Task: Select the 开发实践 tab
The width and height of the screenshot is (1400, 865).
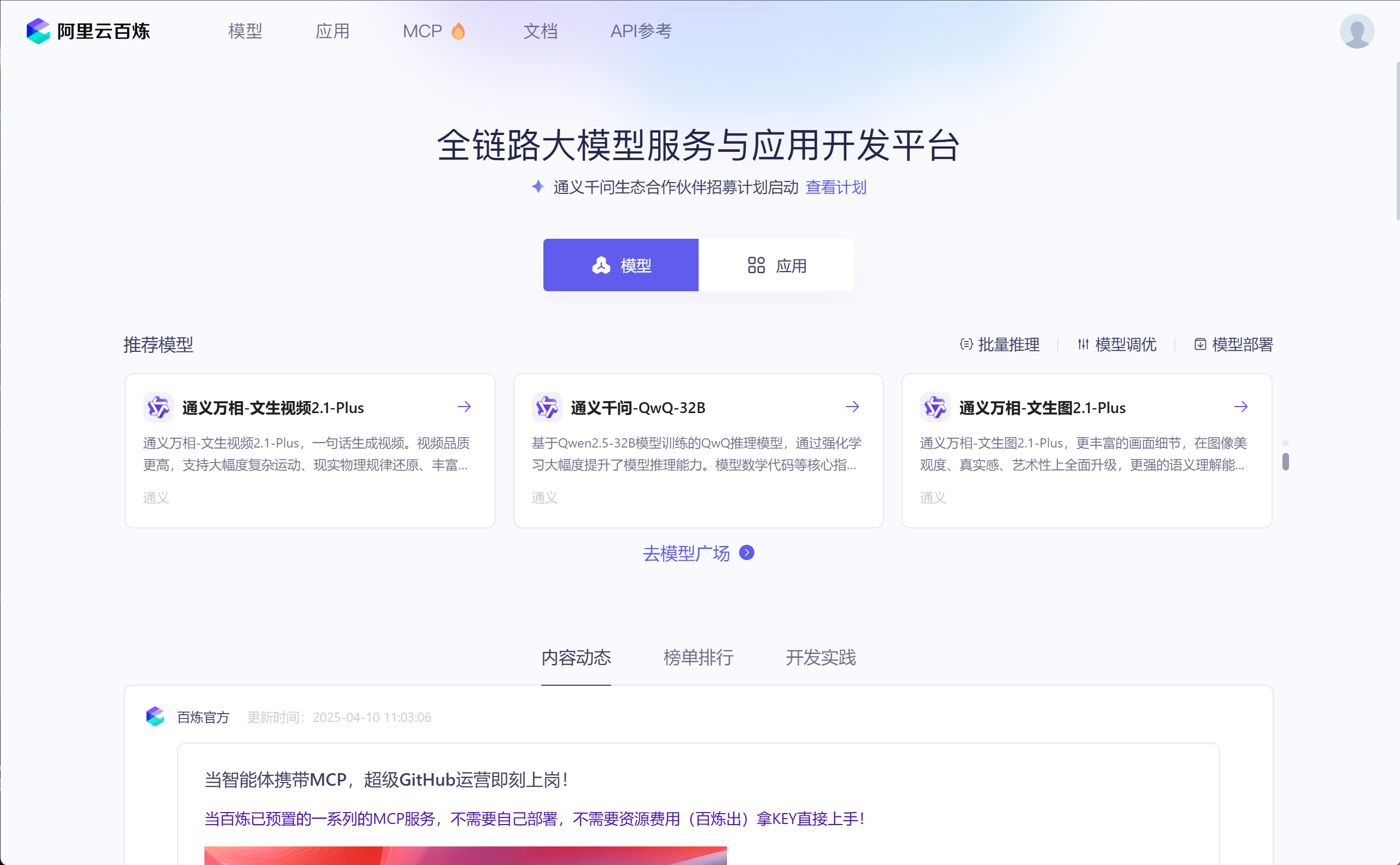Action: 821,658
